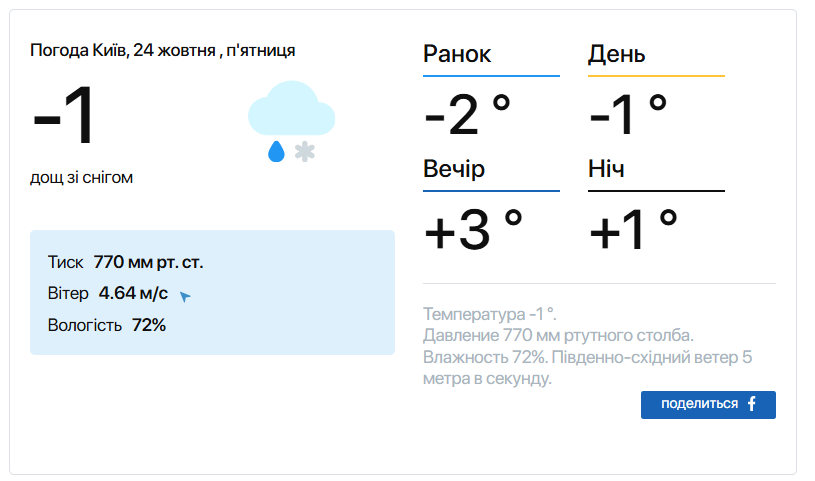815x481 pixels.
Task: Click the evening temperature +3°
Action: [x=474, y=229]
